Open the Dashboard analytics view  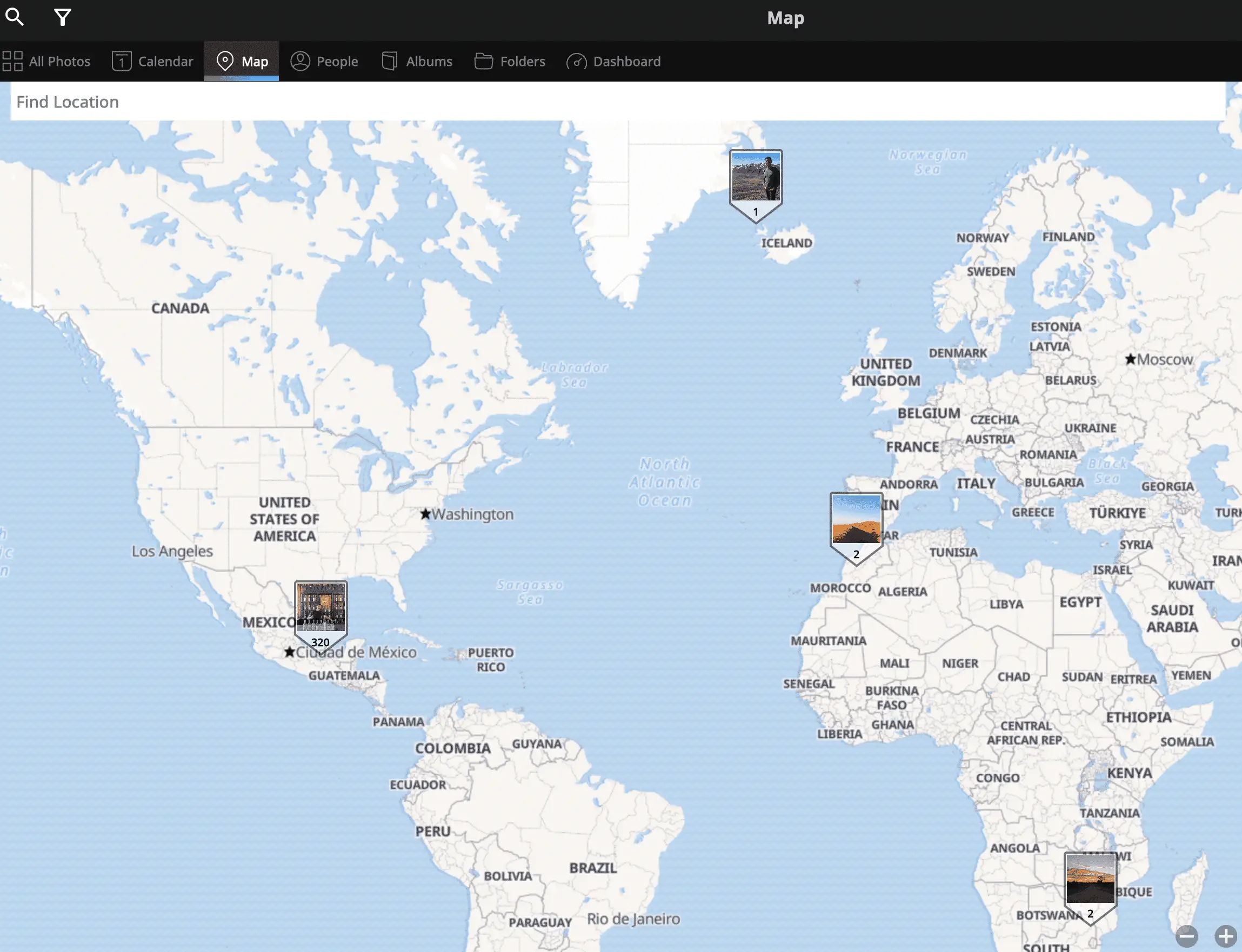(614, 61)
